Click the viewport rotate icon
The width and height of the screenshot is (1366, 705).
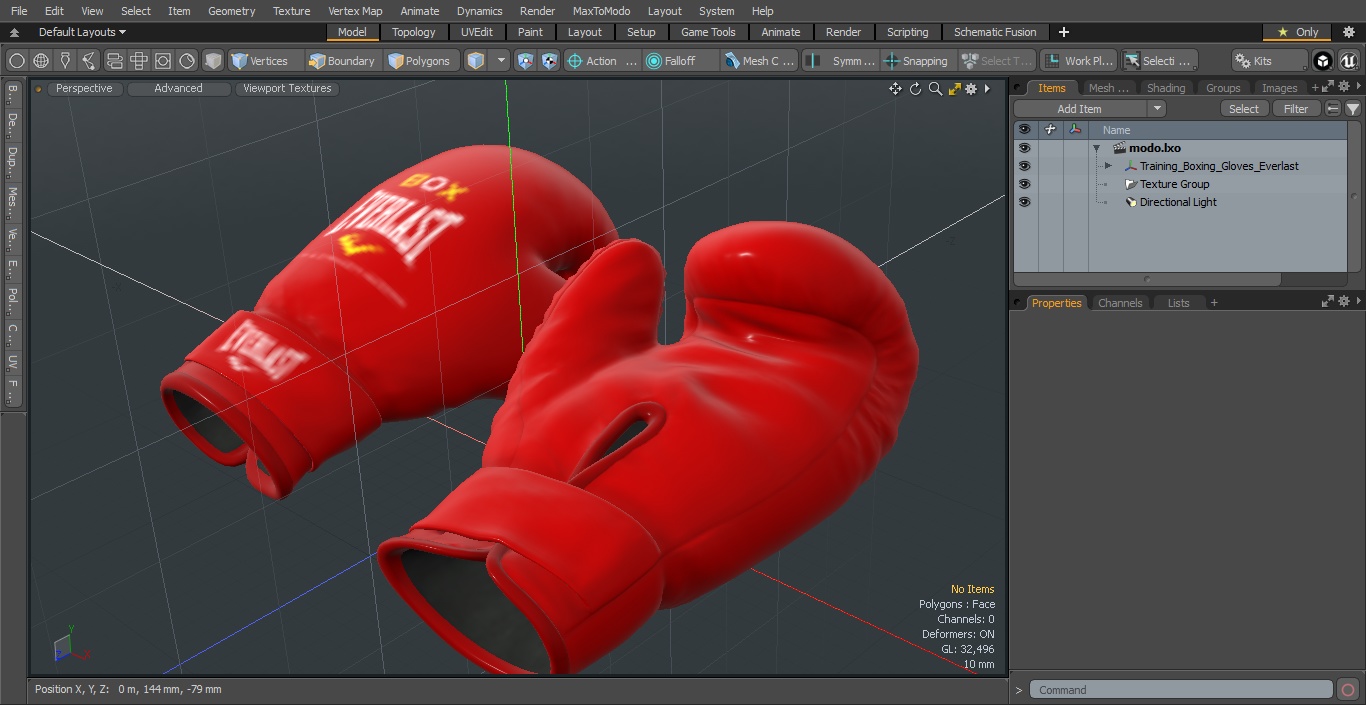pyautogui.click(x=915, y=89)
